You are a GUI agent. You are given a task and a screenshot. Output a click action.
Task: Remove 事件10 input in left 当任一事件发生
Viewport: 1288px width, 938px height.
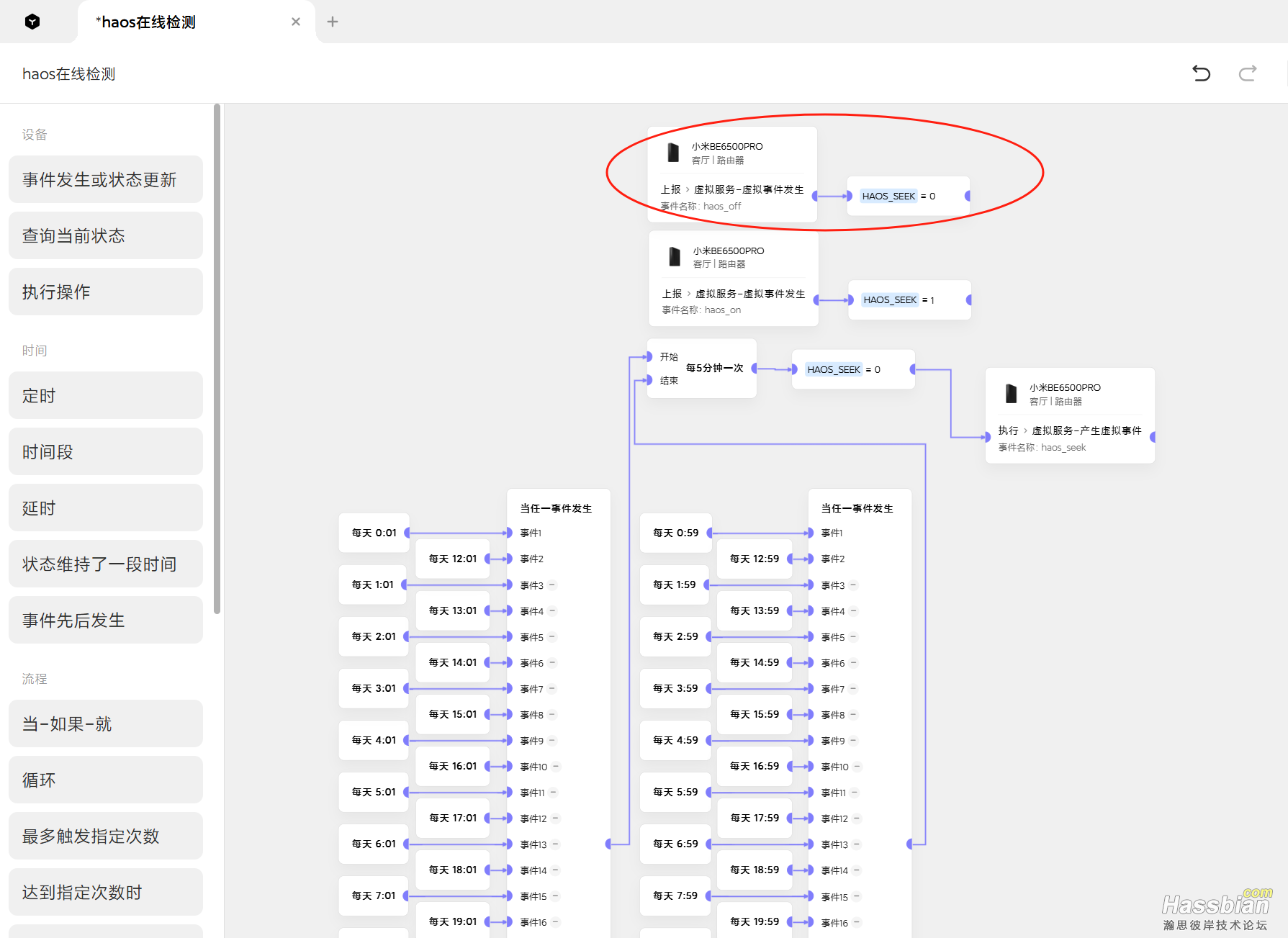(556, 767)
